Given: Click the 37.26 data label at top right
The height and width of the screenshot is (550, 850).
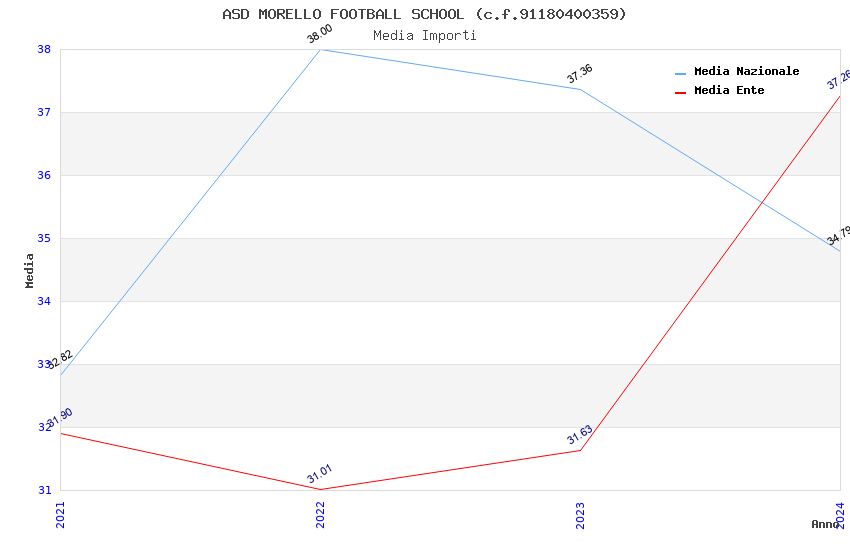Looking at the screenshot, I should click(838, 80).
